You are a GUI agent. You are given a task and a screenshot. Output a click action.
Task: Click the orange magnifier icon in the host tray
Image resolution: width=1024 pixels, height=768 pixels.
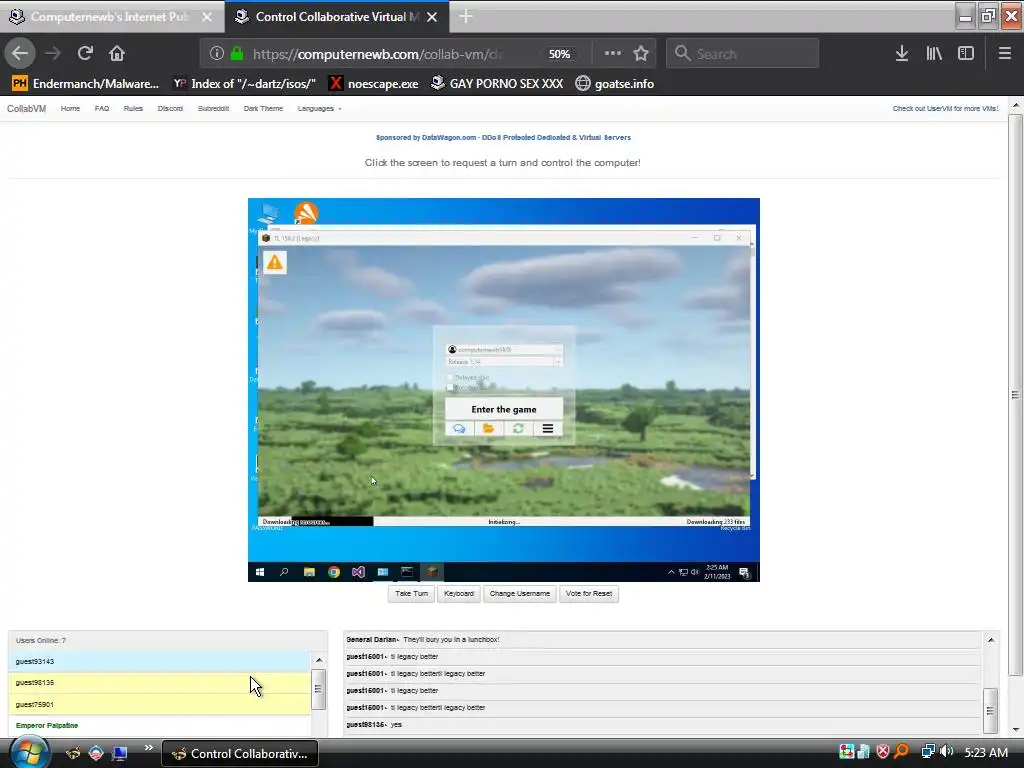[902, 752]
